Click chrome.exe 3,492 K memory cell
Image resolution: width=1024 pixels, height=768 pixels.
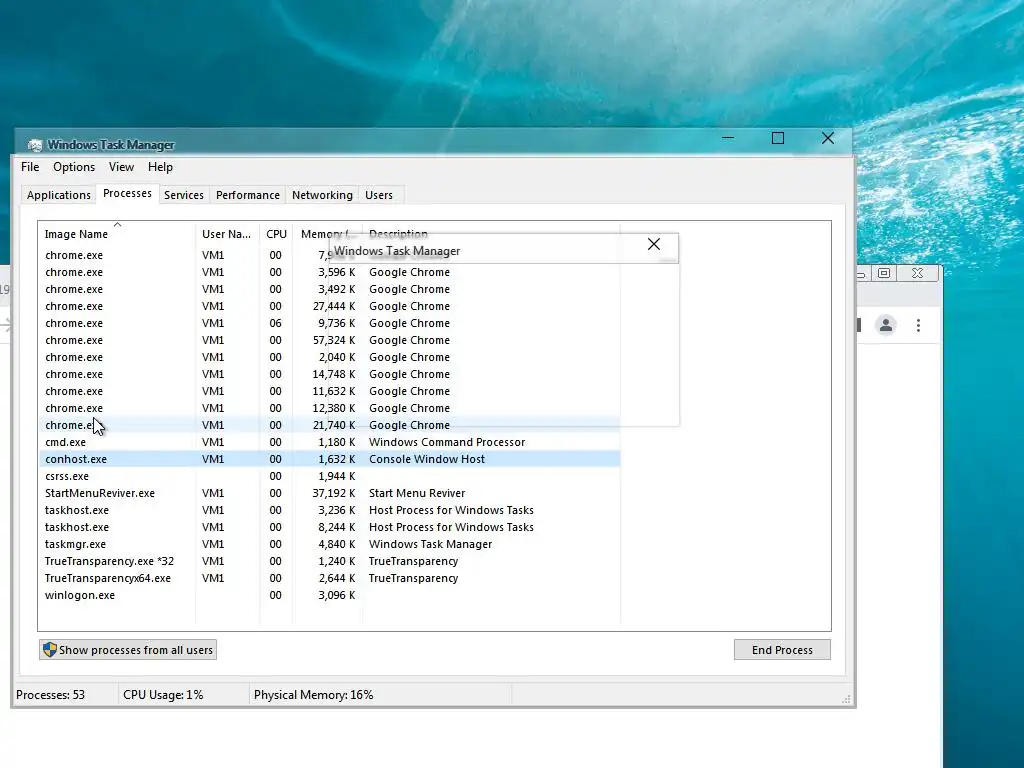[336, 289]
